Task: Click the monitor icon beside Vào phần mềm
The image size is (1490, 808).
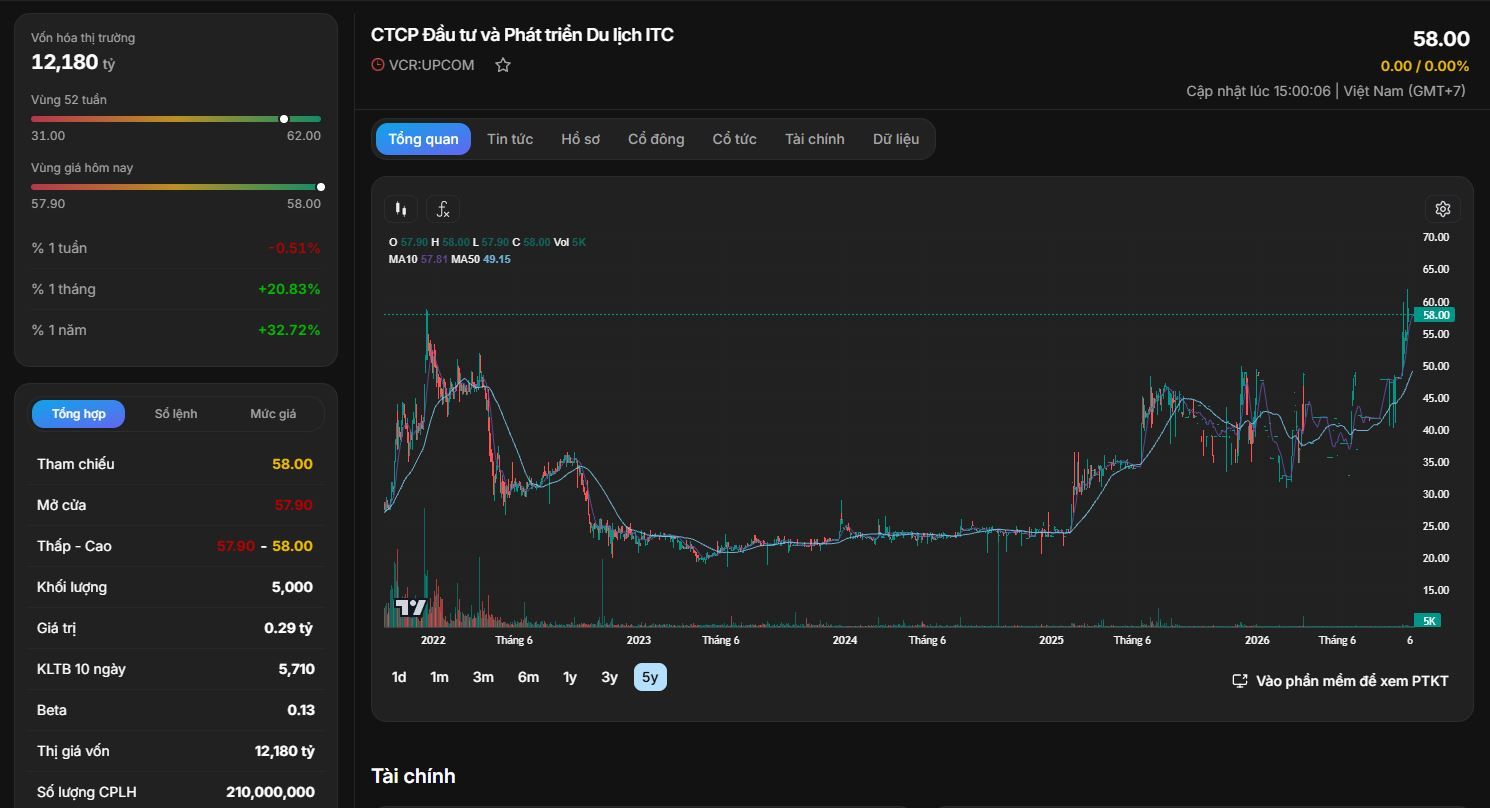Action: tap(1240, 681)
